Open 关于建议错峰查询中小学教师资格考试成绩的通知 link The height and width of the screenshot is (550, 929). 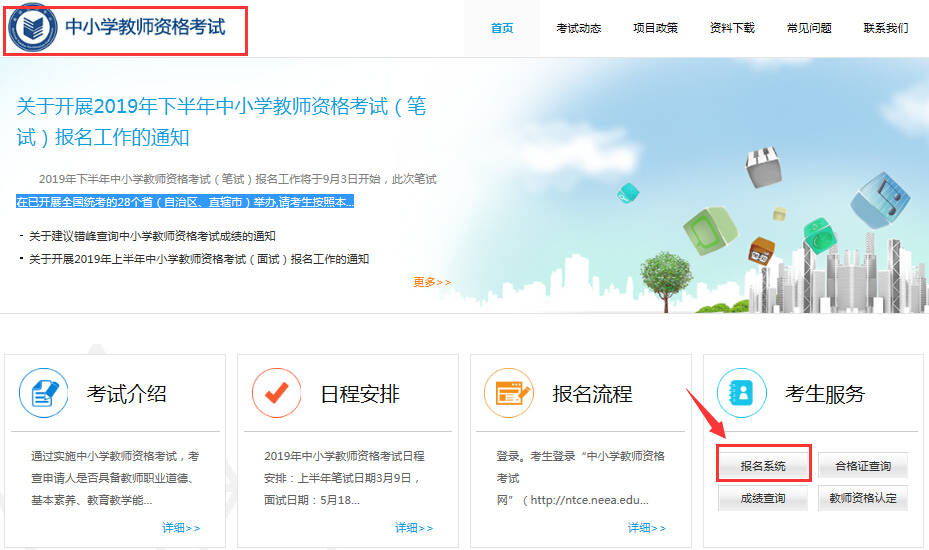coord(152,236)
